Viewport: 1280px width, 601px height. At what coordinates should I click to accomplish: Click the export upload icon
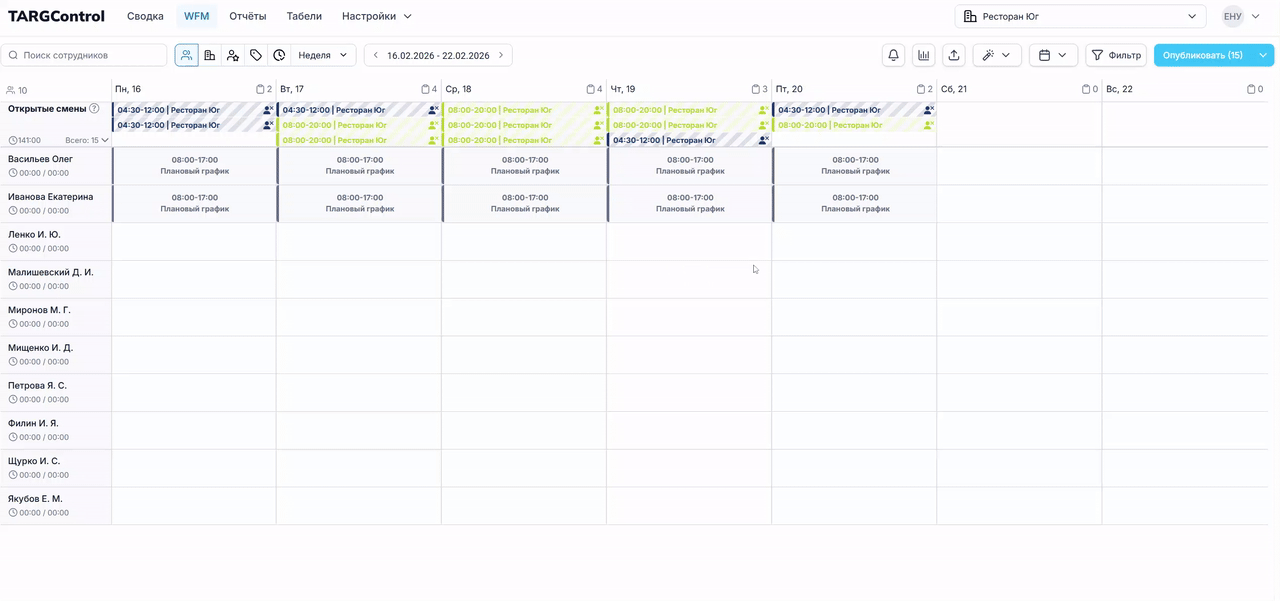point(954,55)
